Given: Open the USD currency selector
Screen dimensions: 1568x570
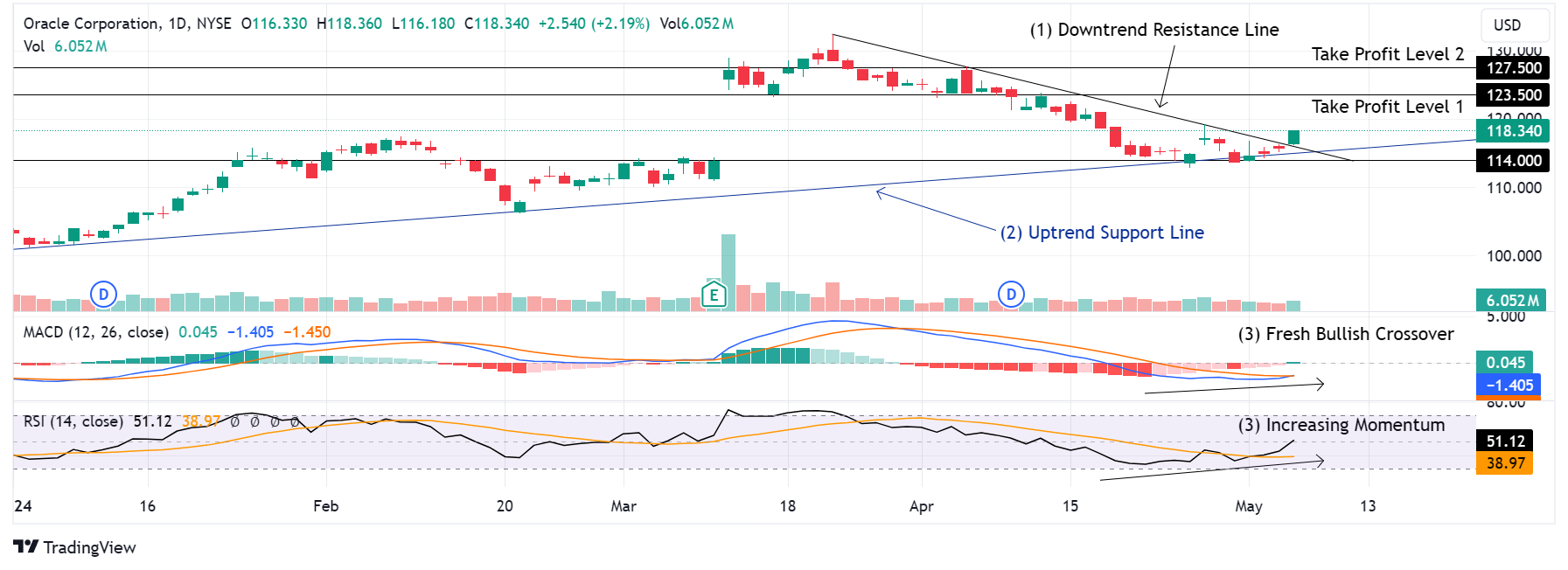Looking at the screenshot, I should tap(1515, 24).
